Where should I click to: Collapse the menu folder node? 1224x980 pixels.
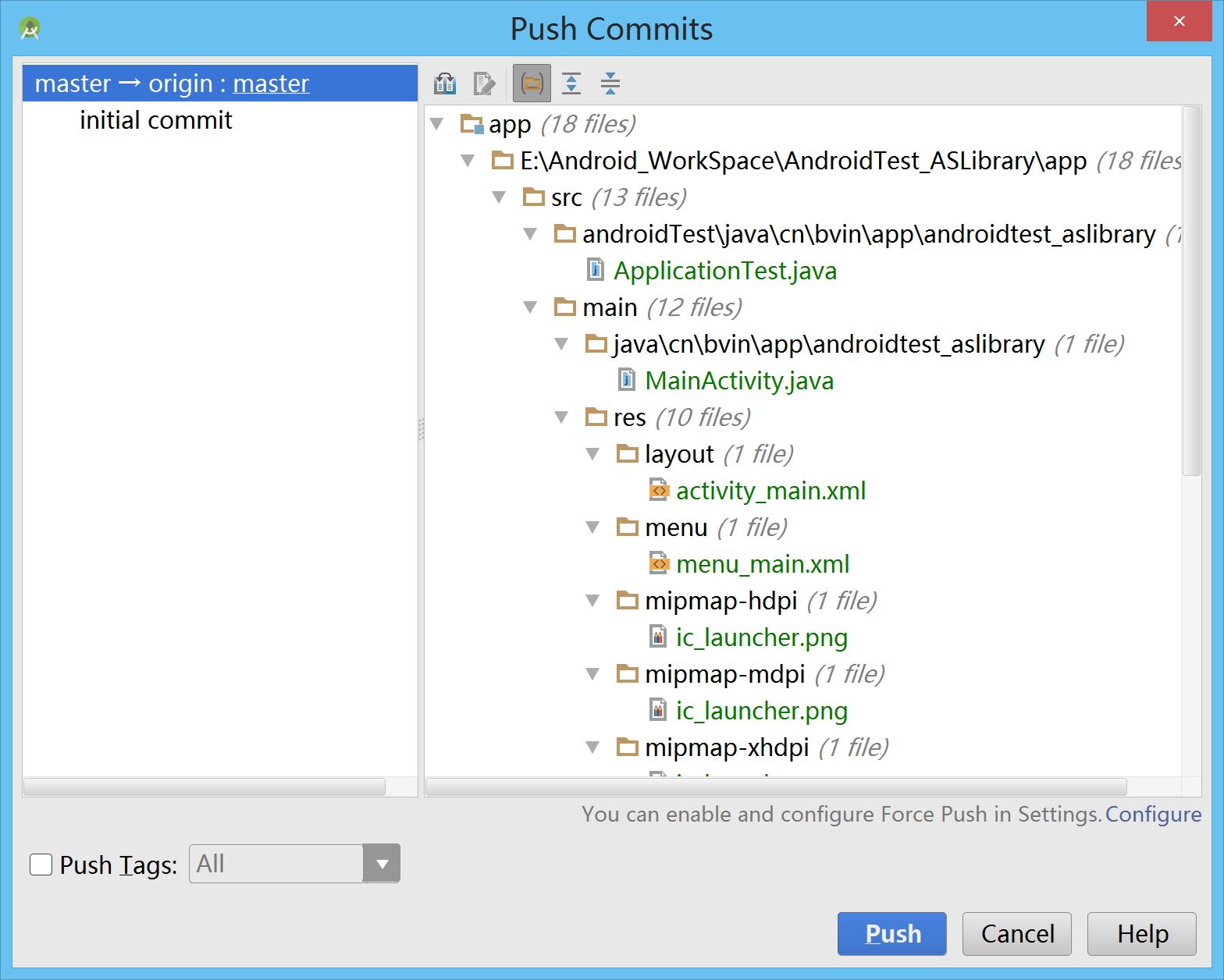coord(593,527)
